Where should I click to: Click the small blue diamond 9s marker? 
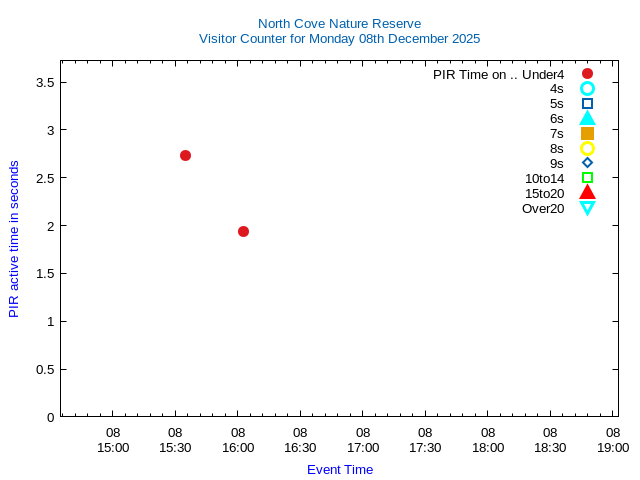click(587, 163)
